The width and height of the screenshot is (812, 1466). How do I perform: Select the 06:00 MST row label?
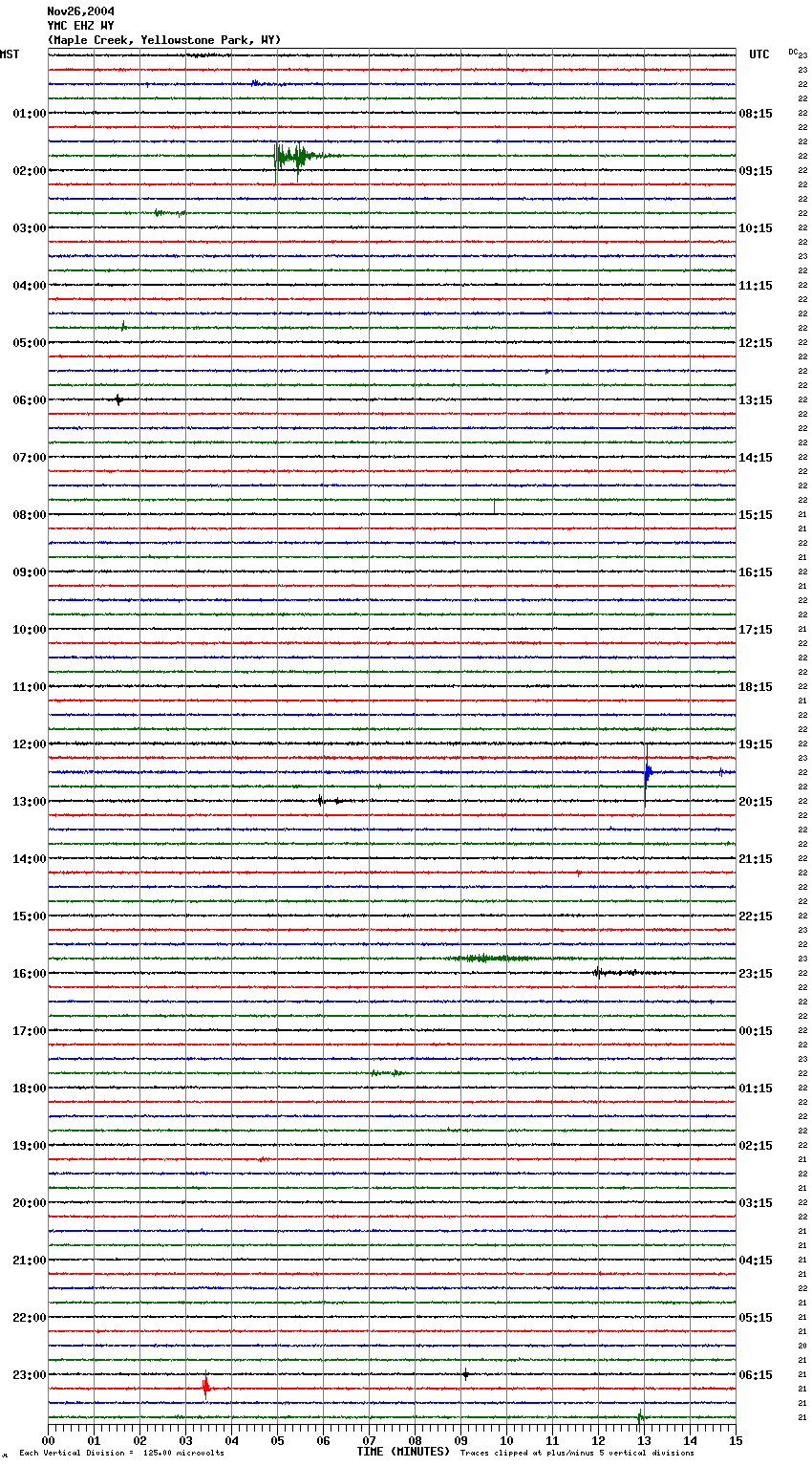coord(30,400)
